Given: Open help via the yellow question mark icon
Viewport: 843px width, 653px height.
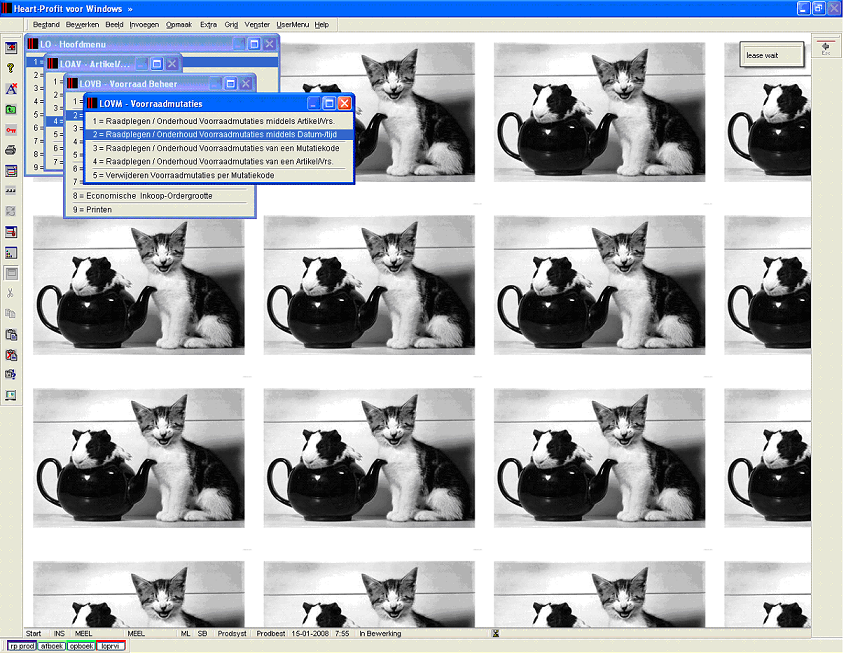Looking at the screenshot, I should tap(11, 68).
